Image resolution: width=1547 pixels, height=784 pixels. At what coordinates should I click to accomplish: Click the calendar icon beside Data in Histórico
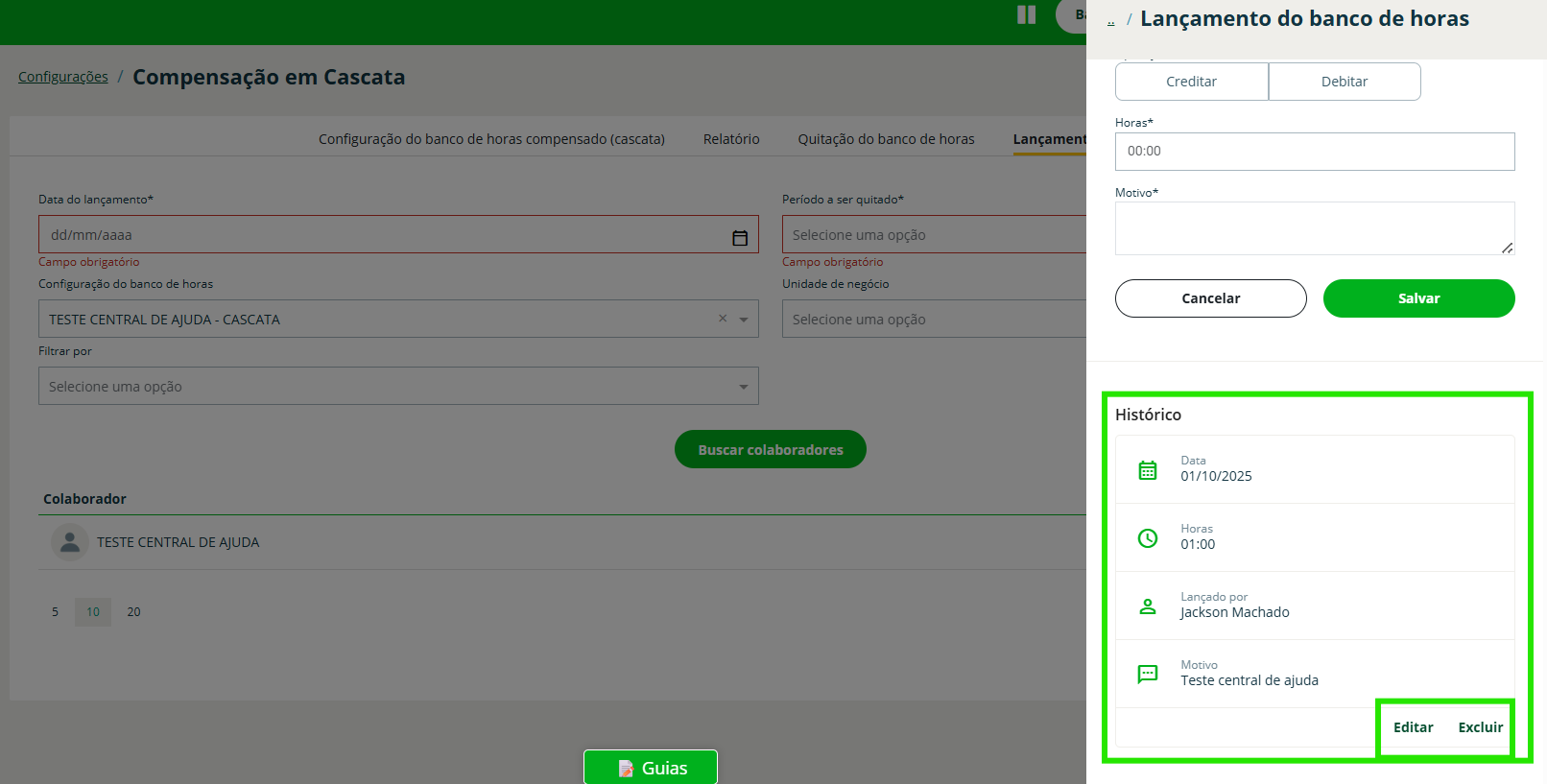pos(1147,470)
